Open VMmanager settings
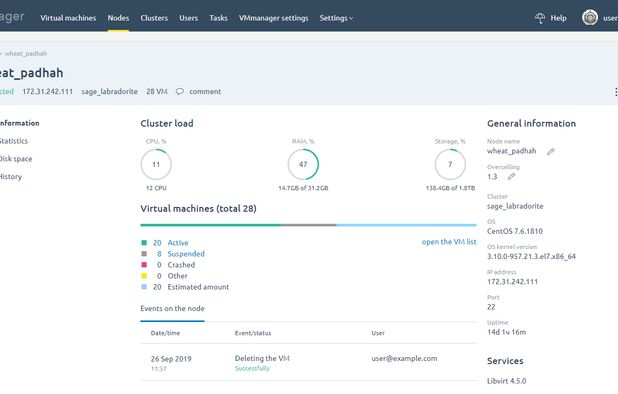Screen dimensions: 618x394 [274, 18]
